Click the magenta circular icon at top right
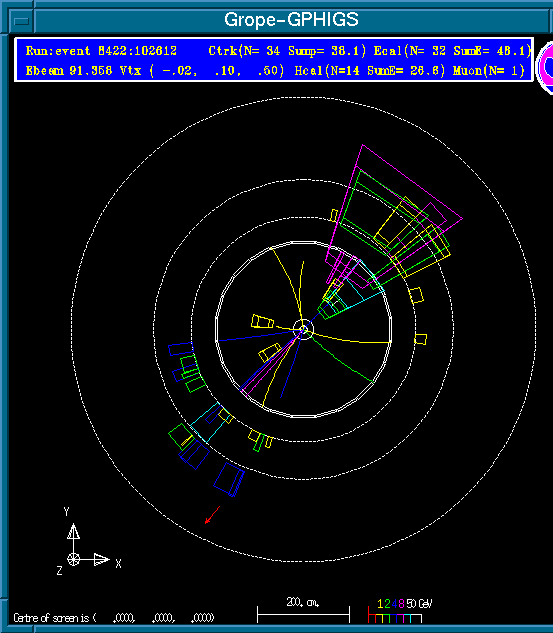Image resolution: width=553 pixels, height=633 pixels. pyautogui.click(x=546, y=67)
